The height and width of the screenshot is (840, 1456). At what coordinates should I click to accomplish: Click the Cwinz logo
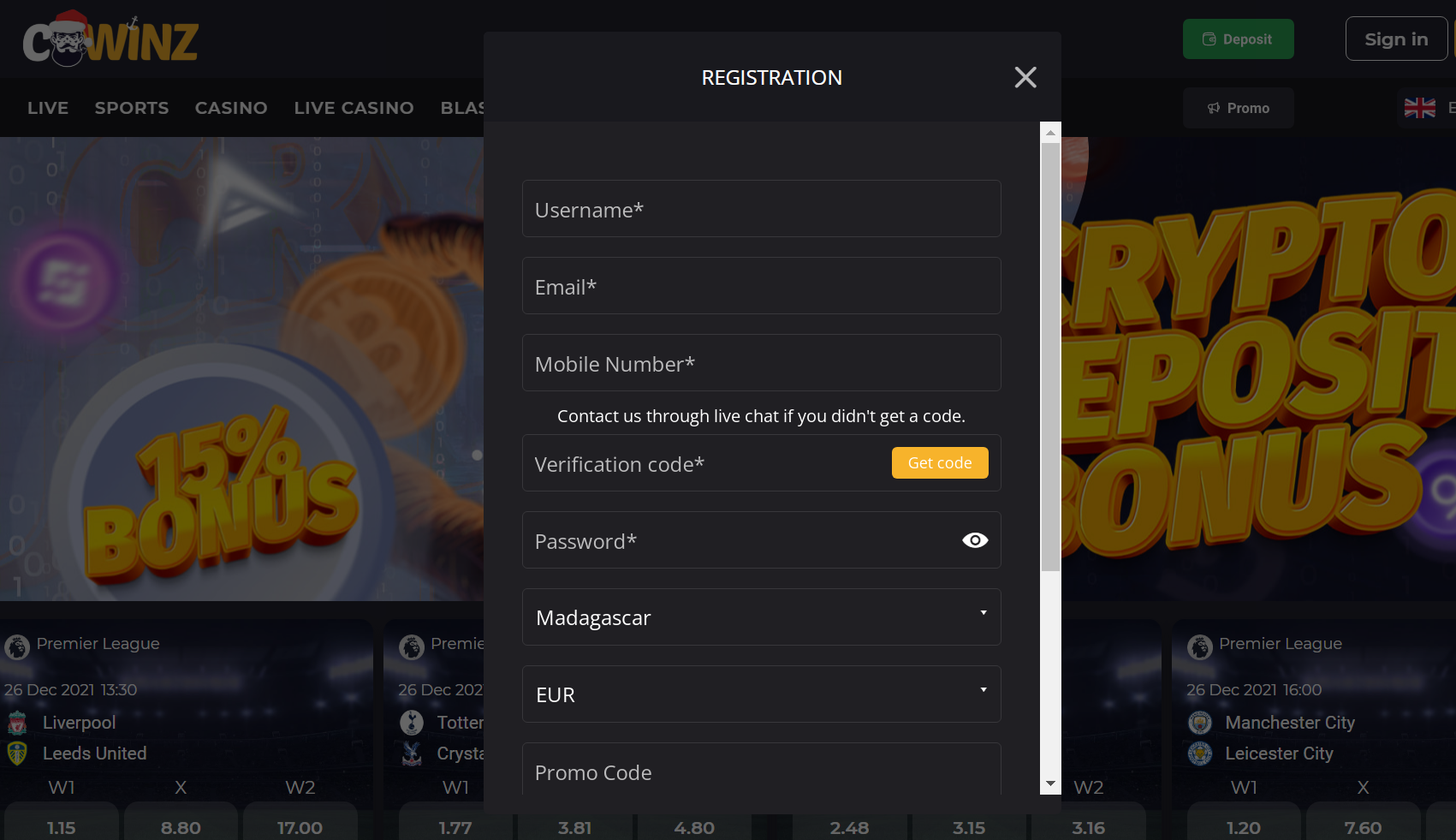110,39
